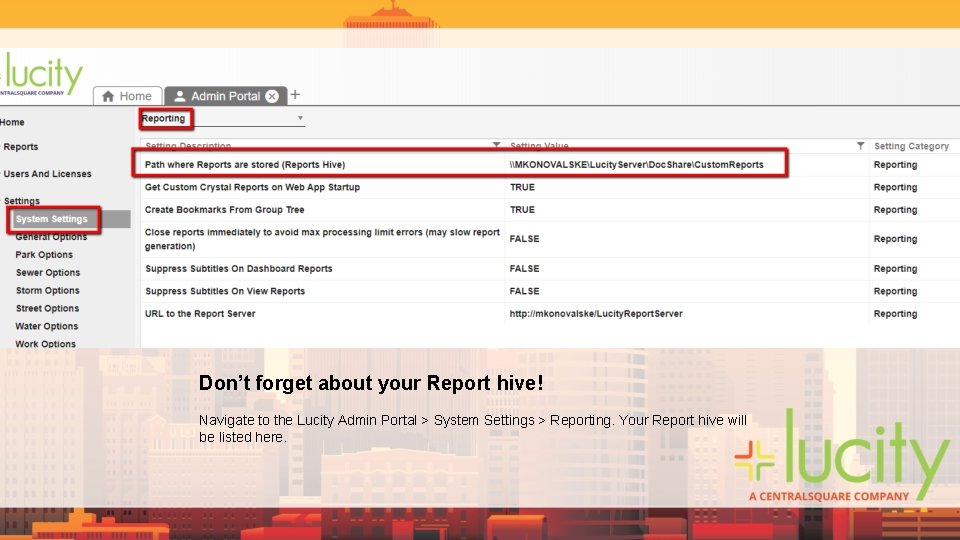Open Work Options settings

pyautogui.click(x=45, y=344)
